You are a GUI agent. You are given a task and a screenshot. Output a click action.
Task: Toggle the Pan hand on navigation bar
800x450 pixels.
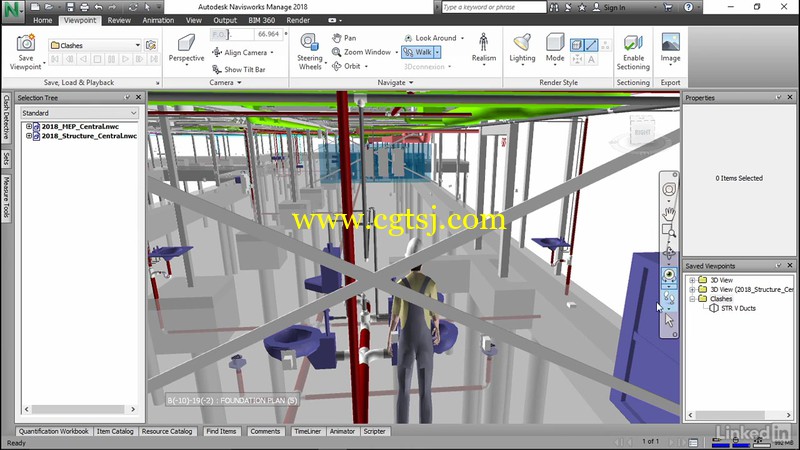pos(669,213)
